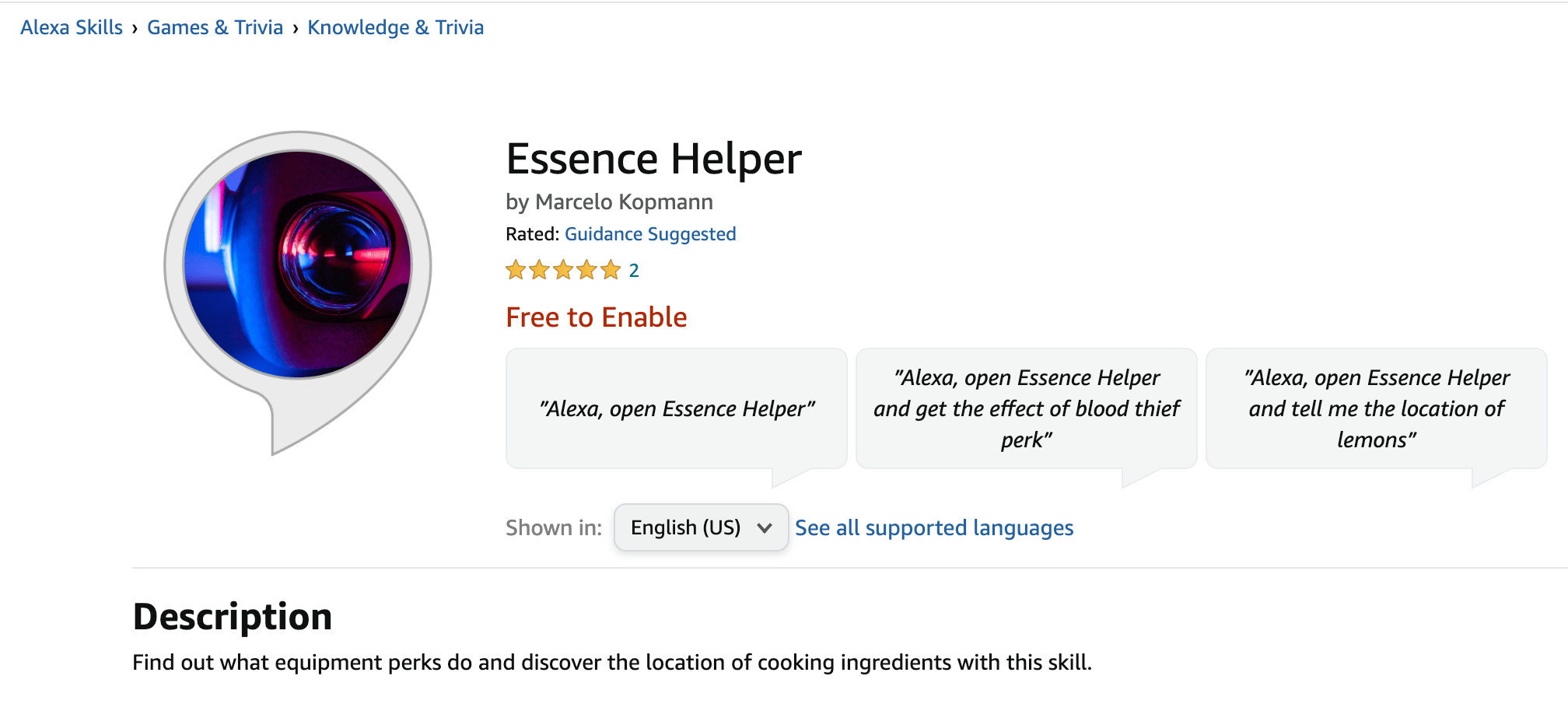Click the review count number 2

[x=634, y=270]
